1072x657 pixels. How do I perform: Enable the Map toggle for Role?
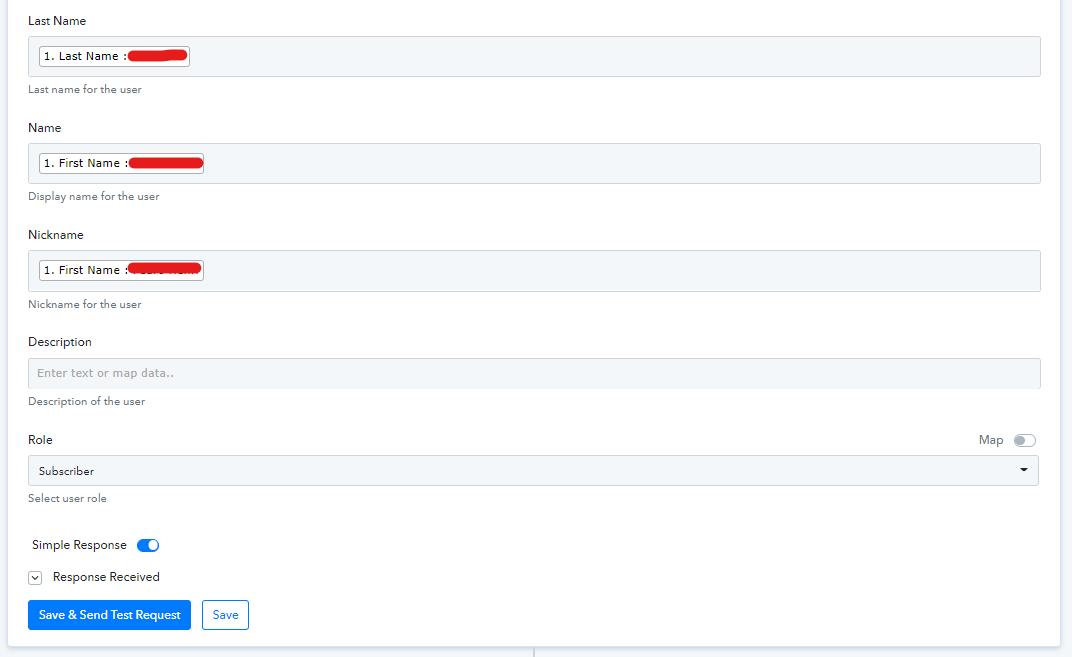(x=1025, y=440)
